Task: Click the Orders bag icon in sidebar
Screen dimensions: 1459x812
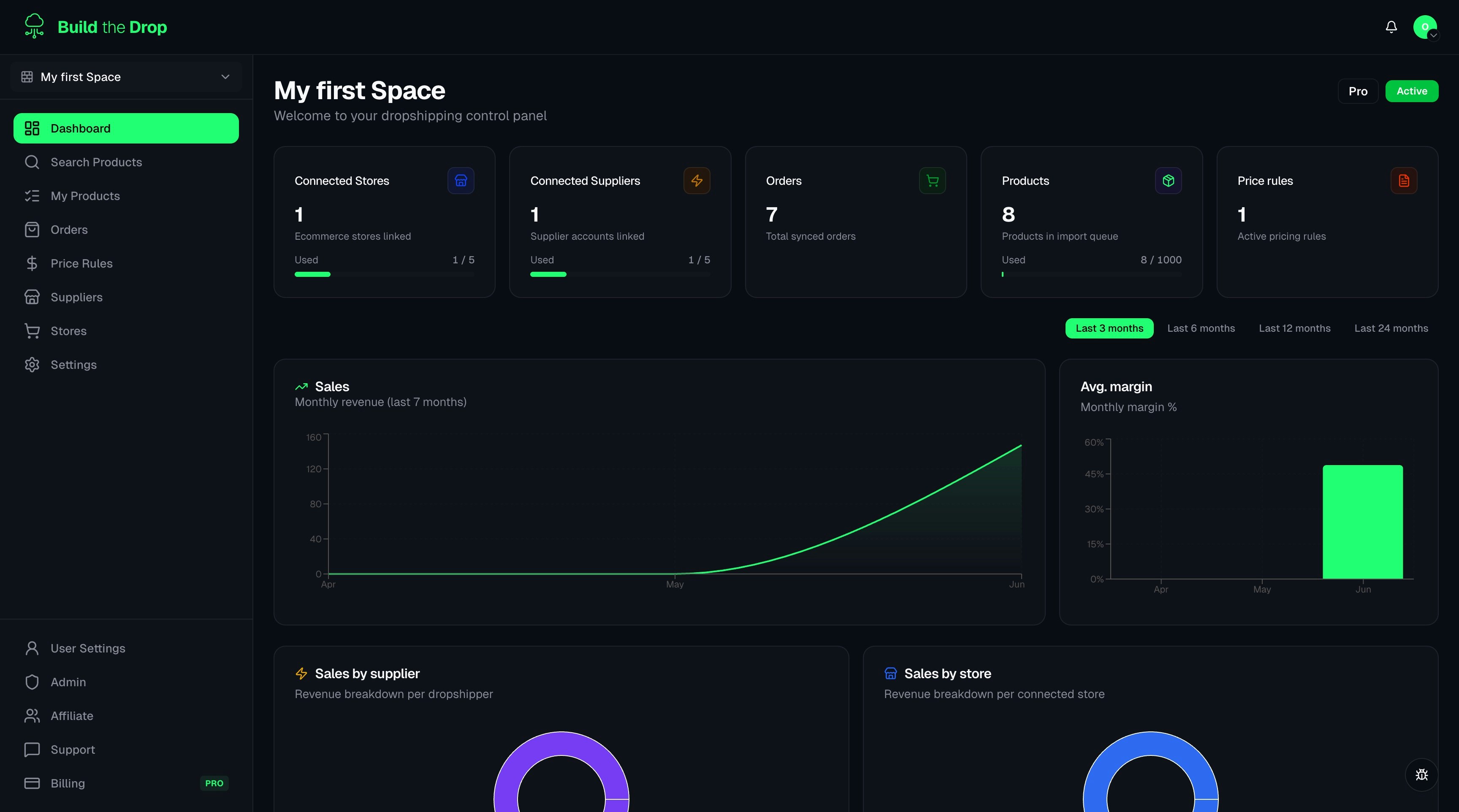Action: coord(32,229)
